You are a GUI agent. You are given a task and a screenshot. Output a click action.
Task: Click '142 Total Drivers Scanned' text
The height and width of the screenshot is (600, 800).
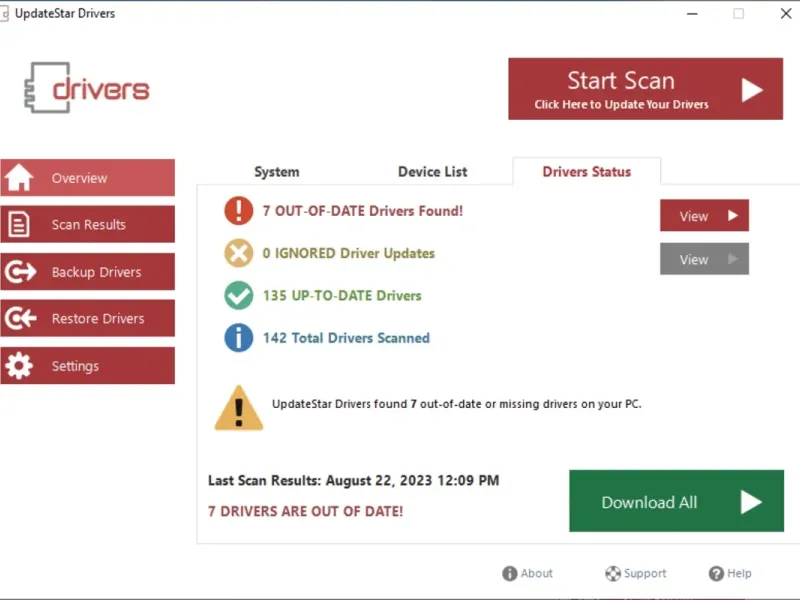(x=346, y=338)
